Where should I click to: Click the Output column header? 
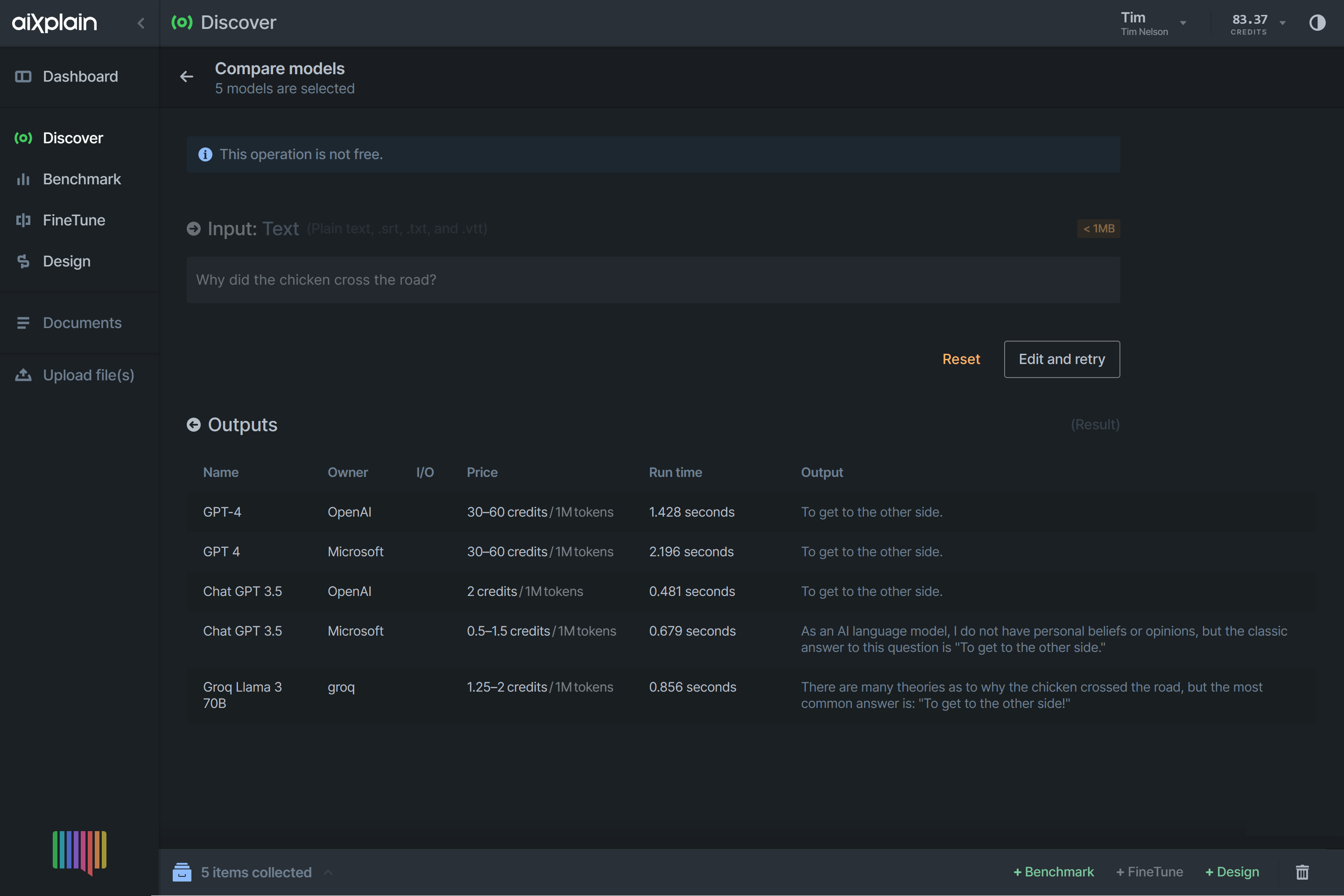pyautogui.click(x=822, y=473)
